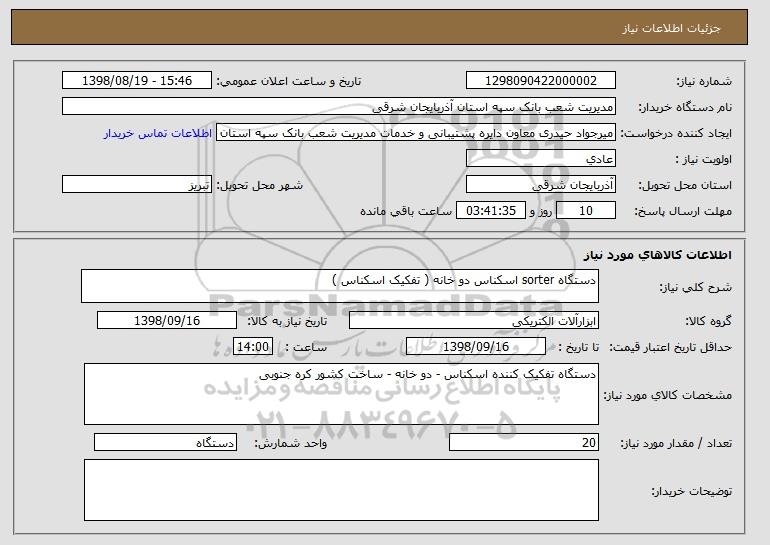This screenshot has width=770, height=545.
Task: Select the goods need date field 1398/09/16
Action: click(167, 321)
